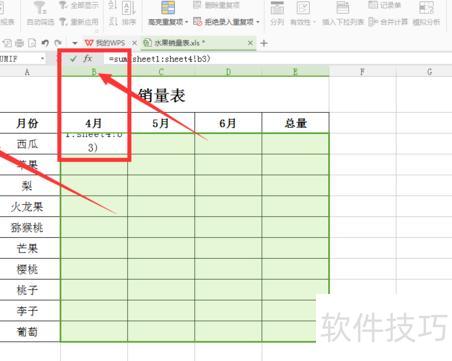The image size is (452, 361).
Task: Click the 拒绝录入重复项 icon
Action: (197, 22)
